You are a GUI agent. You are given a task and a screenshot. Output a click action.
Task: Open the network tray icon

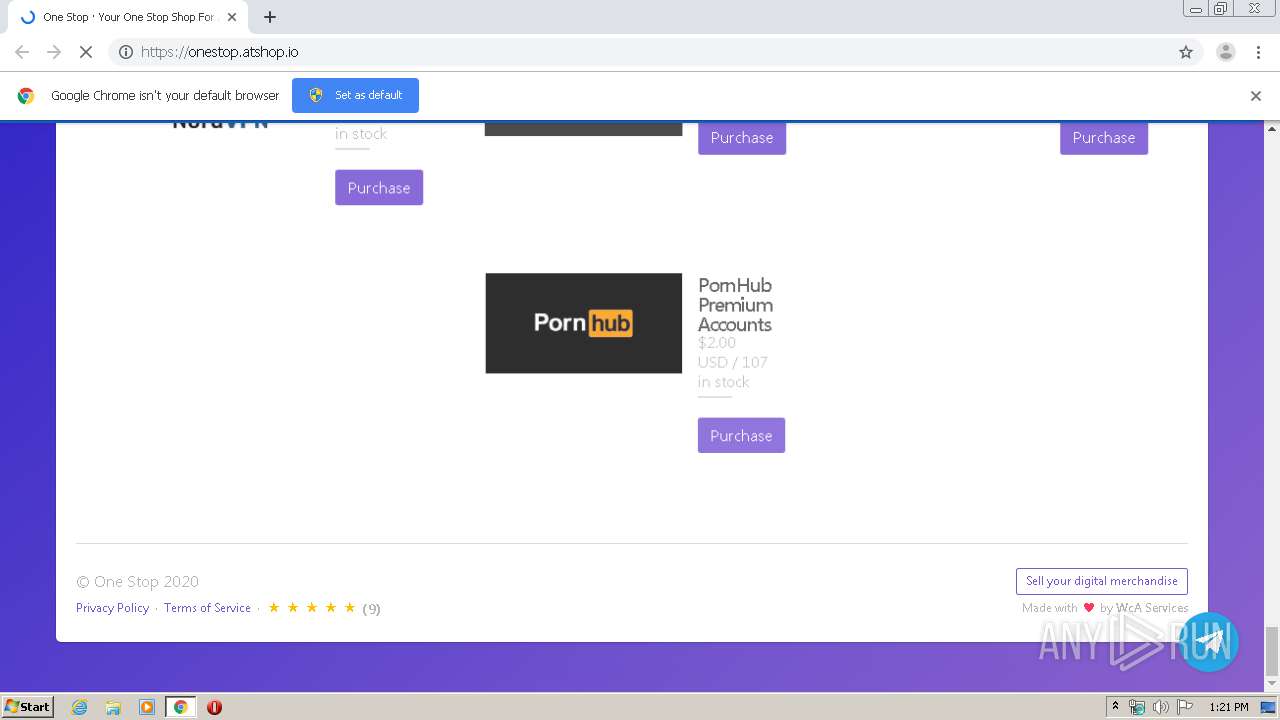(1137, 707)
